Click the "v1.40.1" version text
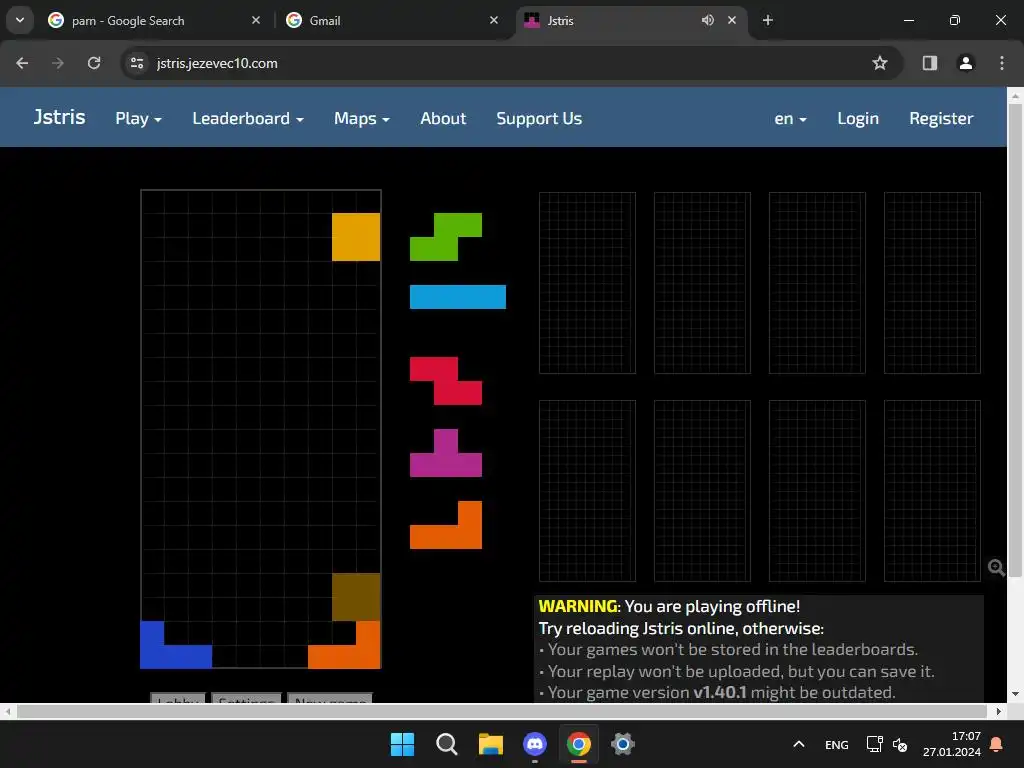Image resolution: width=1024 pixels, height=768 pixels. pyautogui.click(x=720, y=692)
